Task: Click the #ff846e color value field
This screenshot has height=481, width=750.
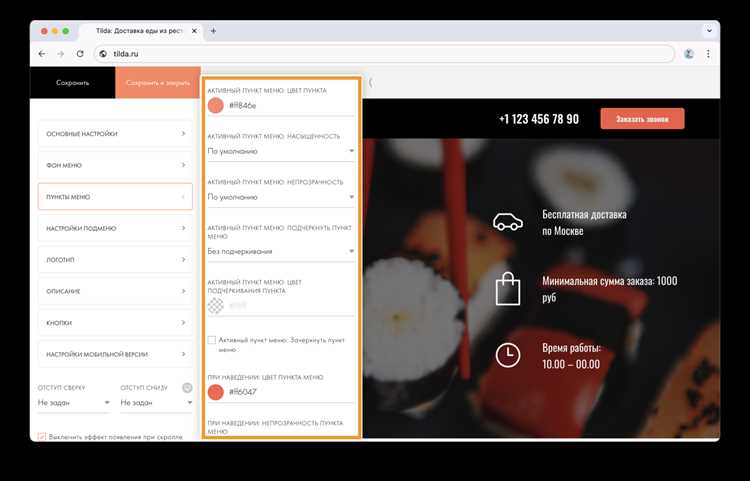Action: pyautogui.click(x=291, y=106)
